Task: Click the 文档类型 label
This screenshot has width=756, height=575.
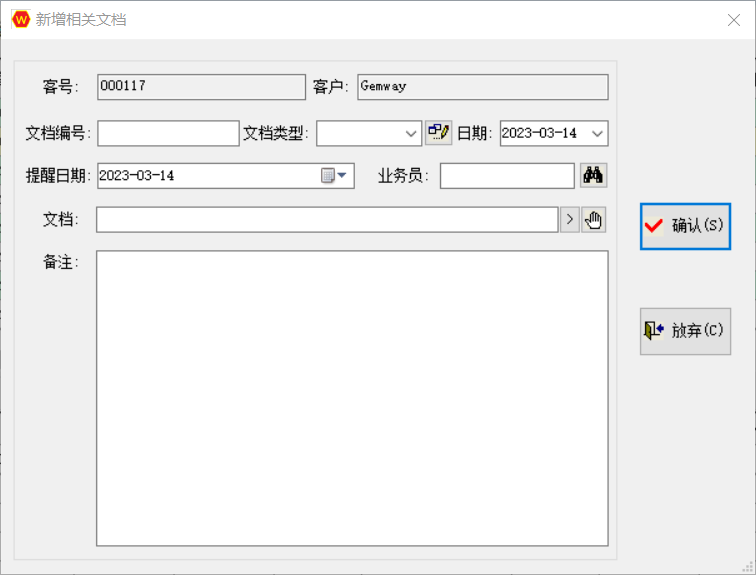Action: (x=275, y=133)
